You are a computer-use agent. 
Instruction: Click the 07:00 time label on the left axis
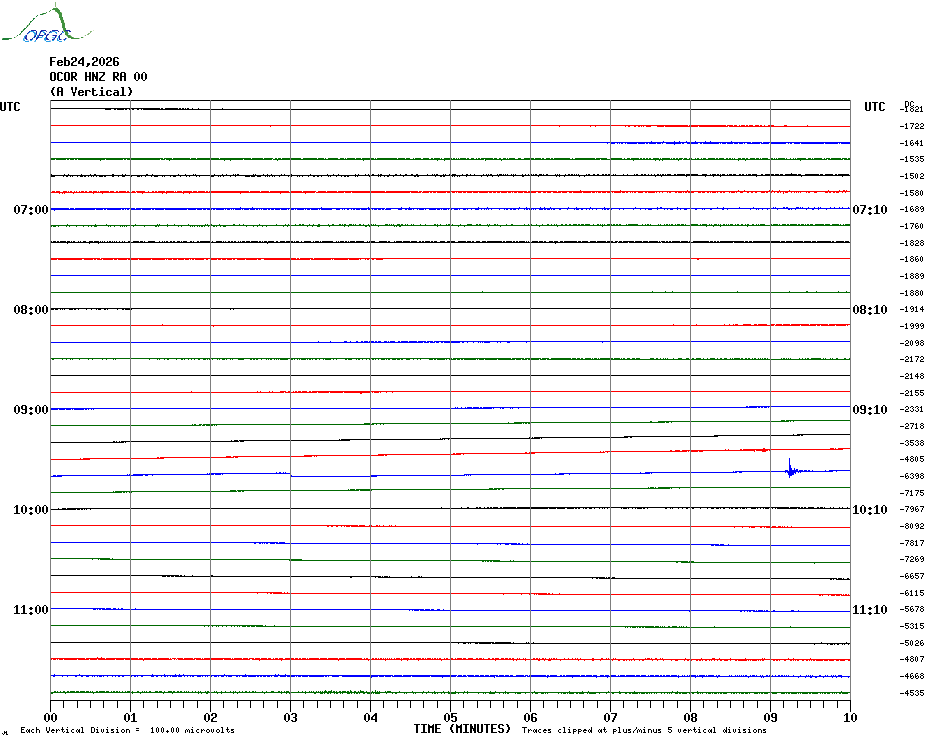point(31,210)
